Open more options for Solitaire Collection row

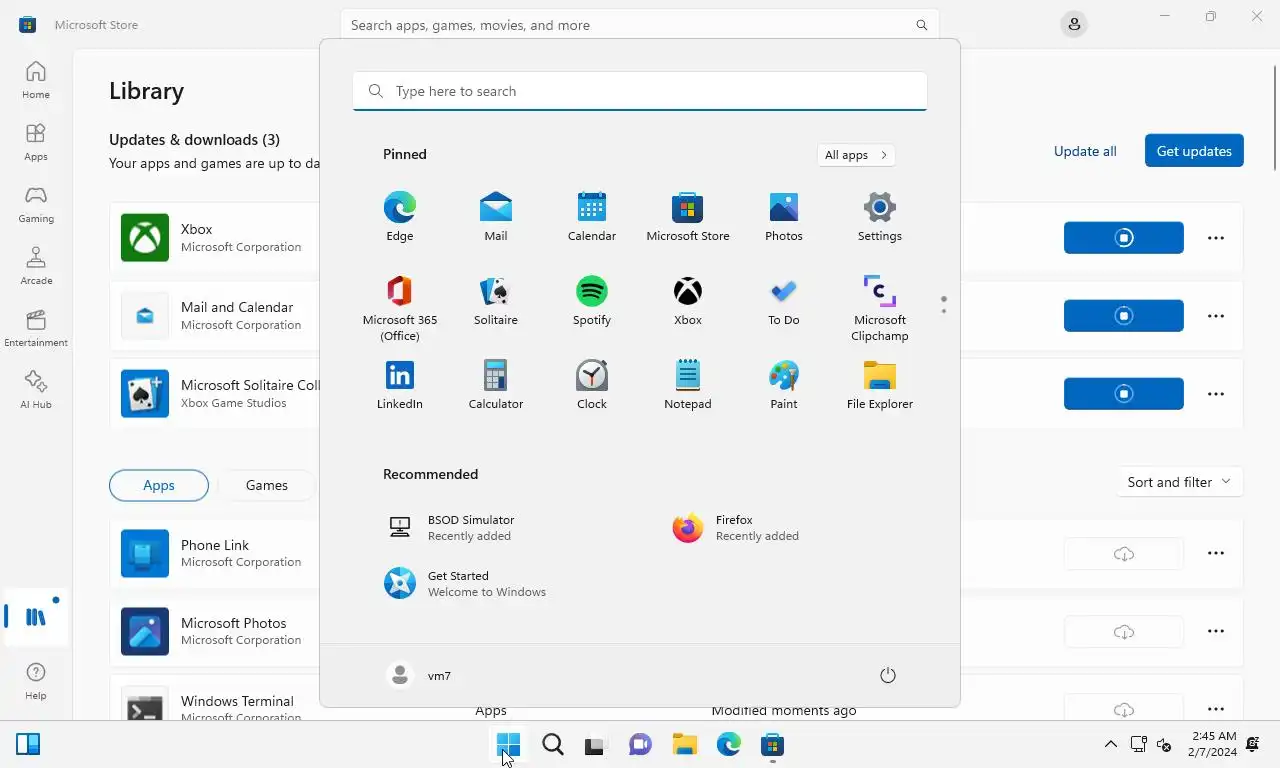click(x=1216, y=394)
